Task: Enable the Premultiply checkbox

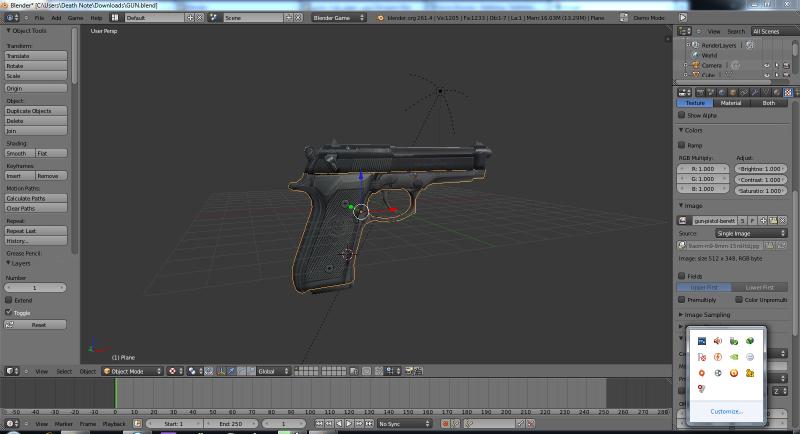Action: click(x=681, y=299)
